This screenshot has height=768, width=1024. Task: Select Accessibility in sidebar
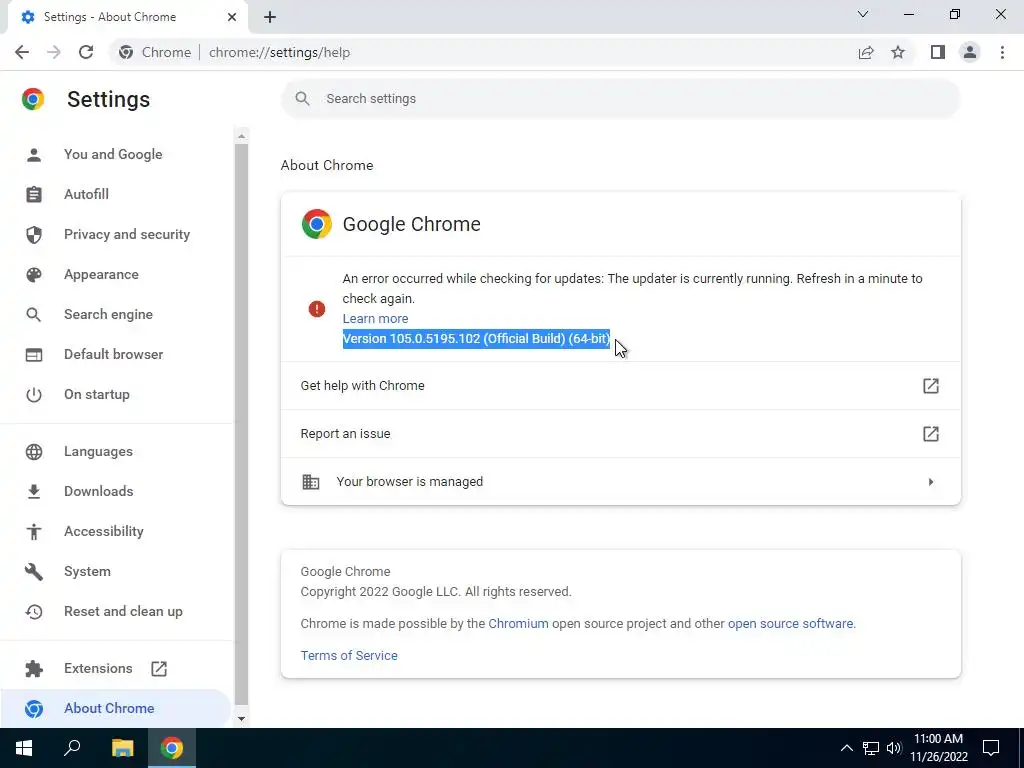[x=103, y=532]
